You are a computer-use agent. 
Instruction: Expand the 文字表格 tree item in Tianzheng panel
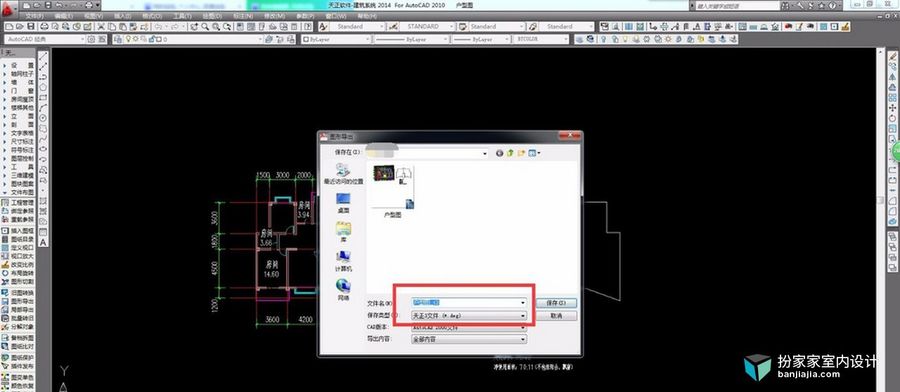(x=18, y=133)
